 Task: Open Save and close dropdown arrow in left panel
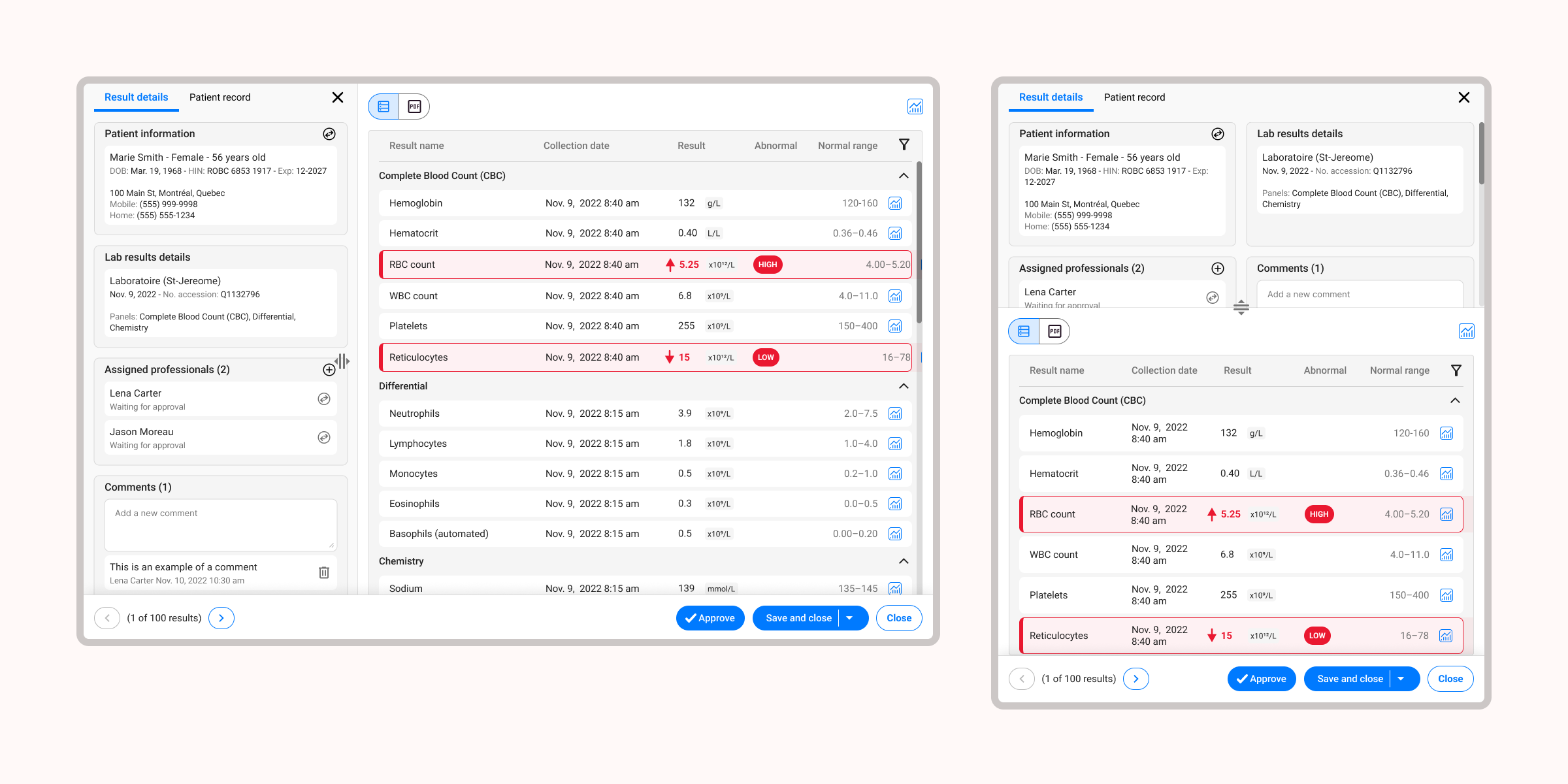tap(850, 618)
